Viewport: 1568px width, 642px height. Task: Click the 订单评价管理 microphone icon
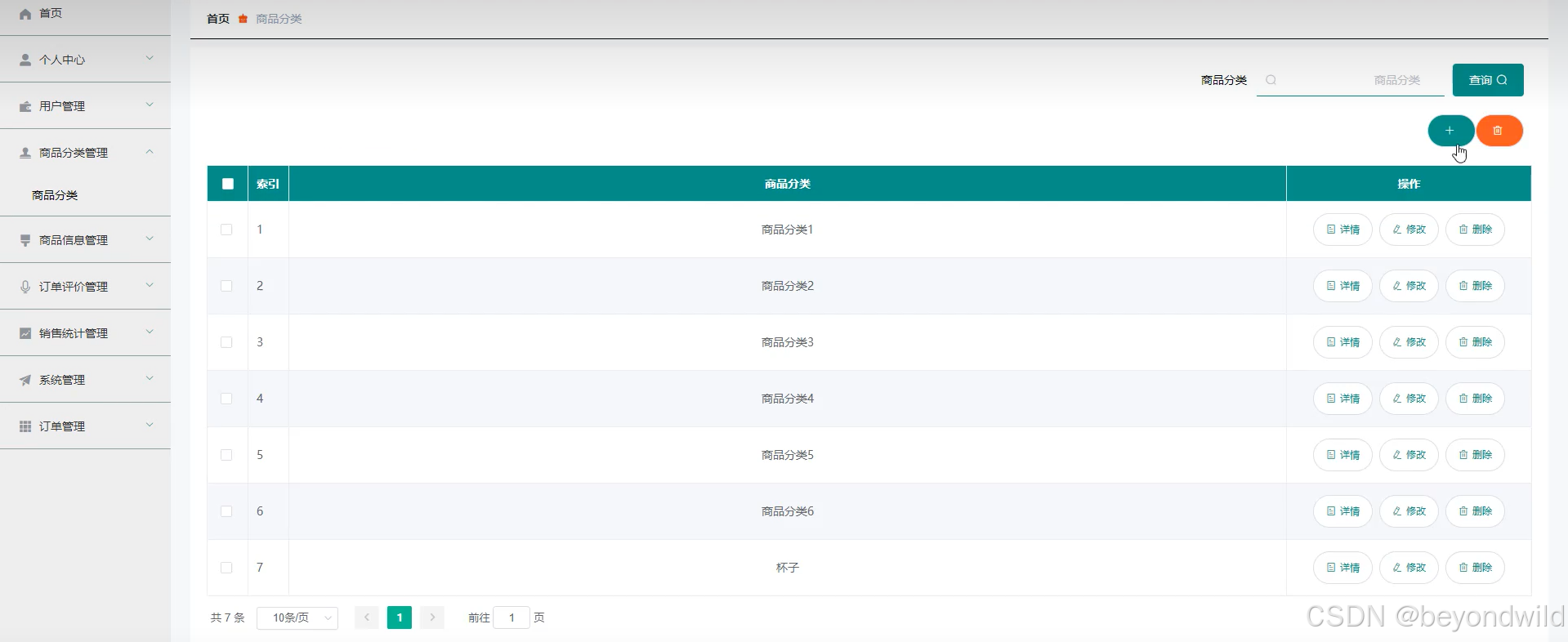click(25, 287)
